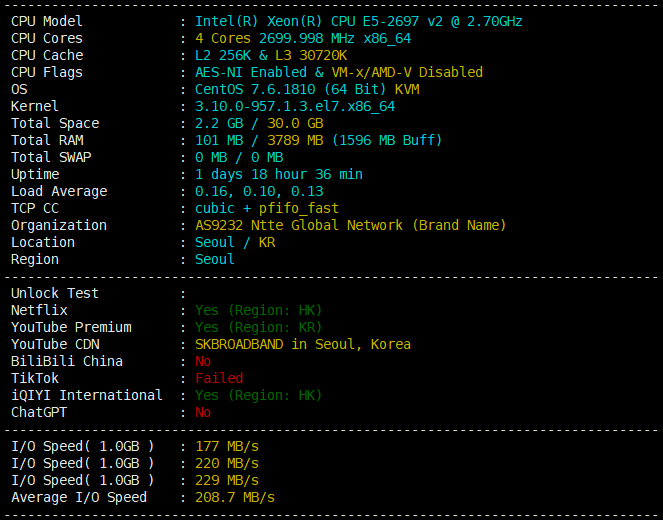Click the '4 Cores 2699.998 MHz x86_64' value
The height and width of the screenshot is (520, 663).
(x=303, y=38)
